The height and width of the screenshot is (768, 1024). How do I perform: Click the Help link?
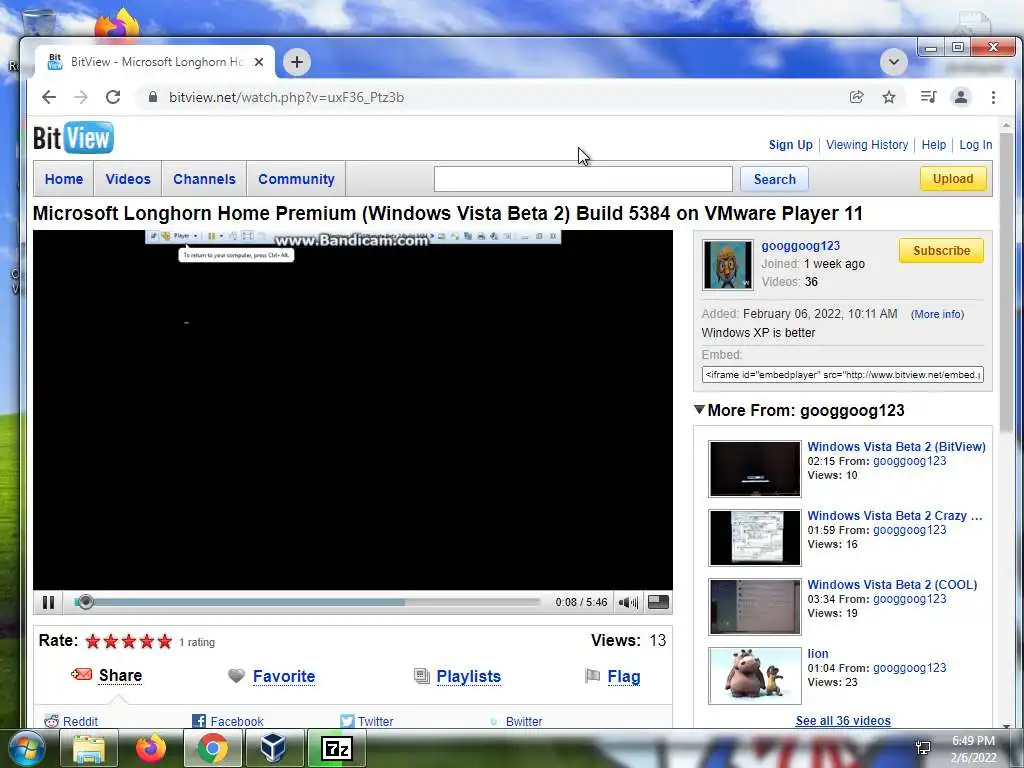click(x=933, y=145)
